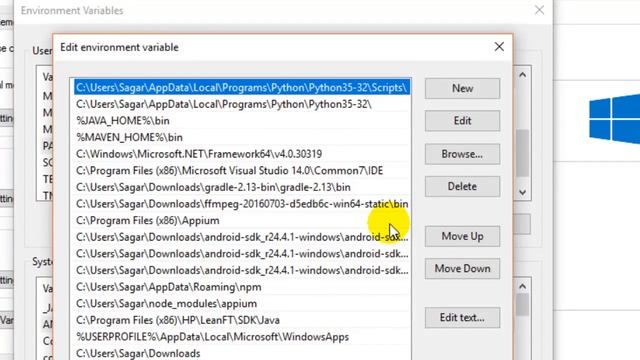Viewport: 640px width, 360px height.
Task: Click user variables scrollbar up arrow
Action: [522, 75]
